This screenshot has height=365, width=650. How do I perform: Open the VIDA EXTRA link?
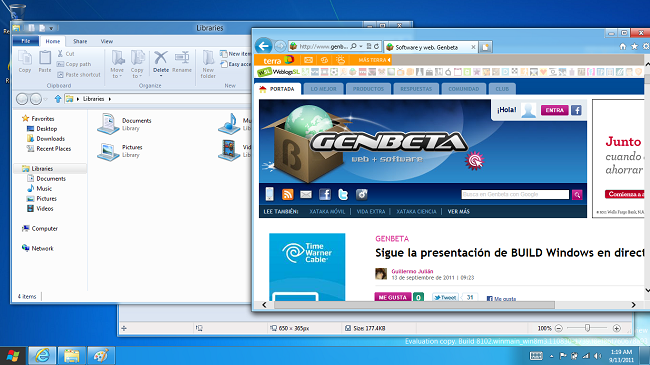click(x=371, y=212)
